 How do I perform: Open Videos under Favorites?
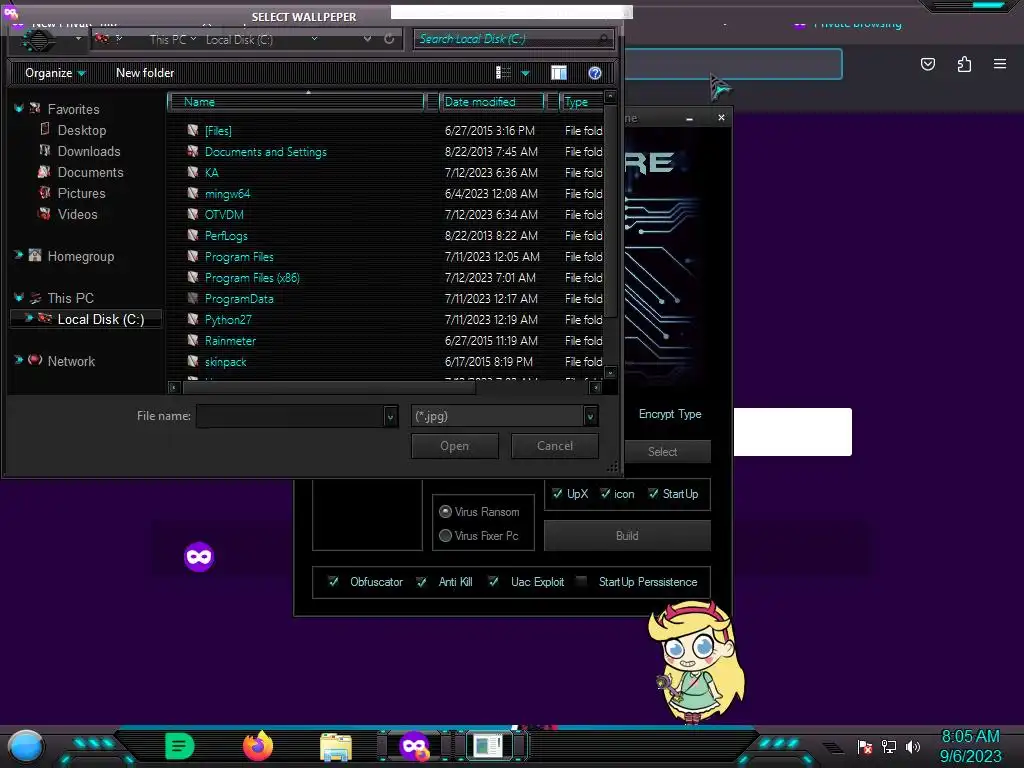click(x=77, y=214)
